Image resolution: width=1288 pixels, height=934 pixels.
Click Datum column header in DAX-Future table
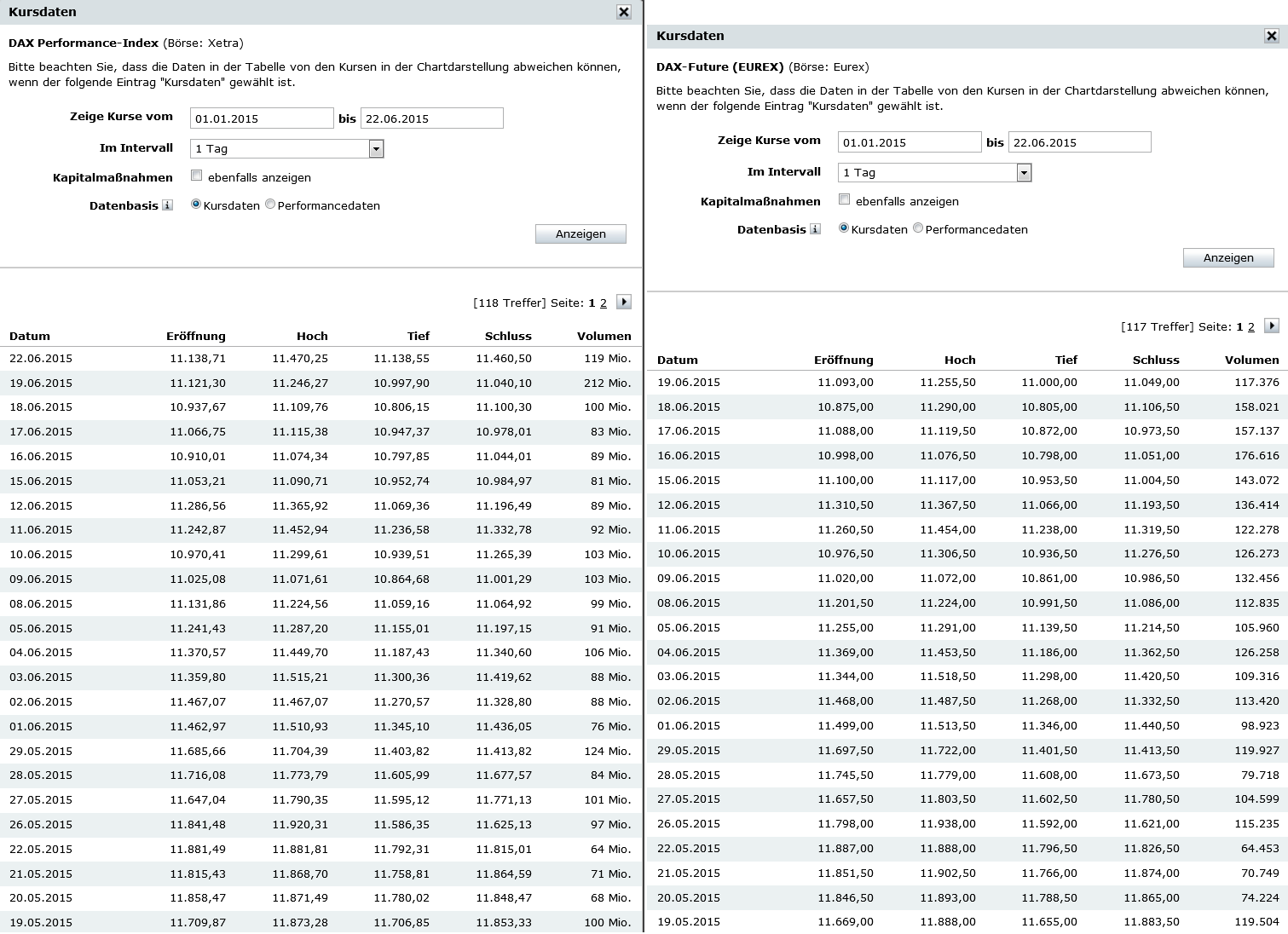coord(678,360)
